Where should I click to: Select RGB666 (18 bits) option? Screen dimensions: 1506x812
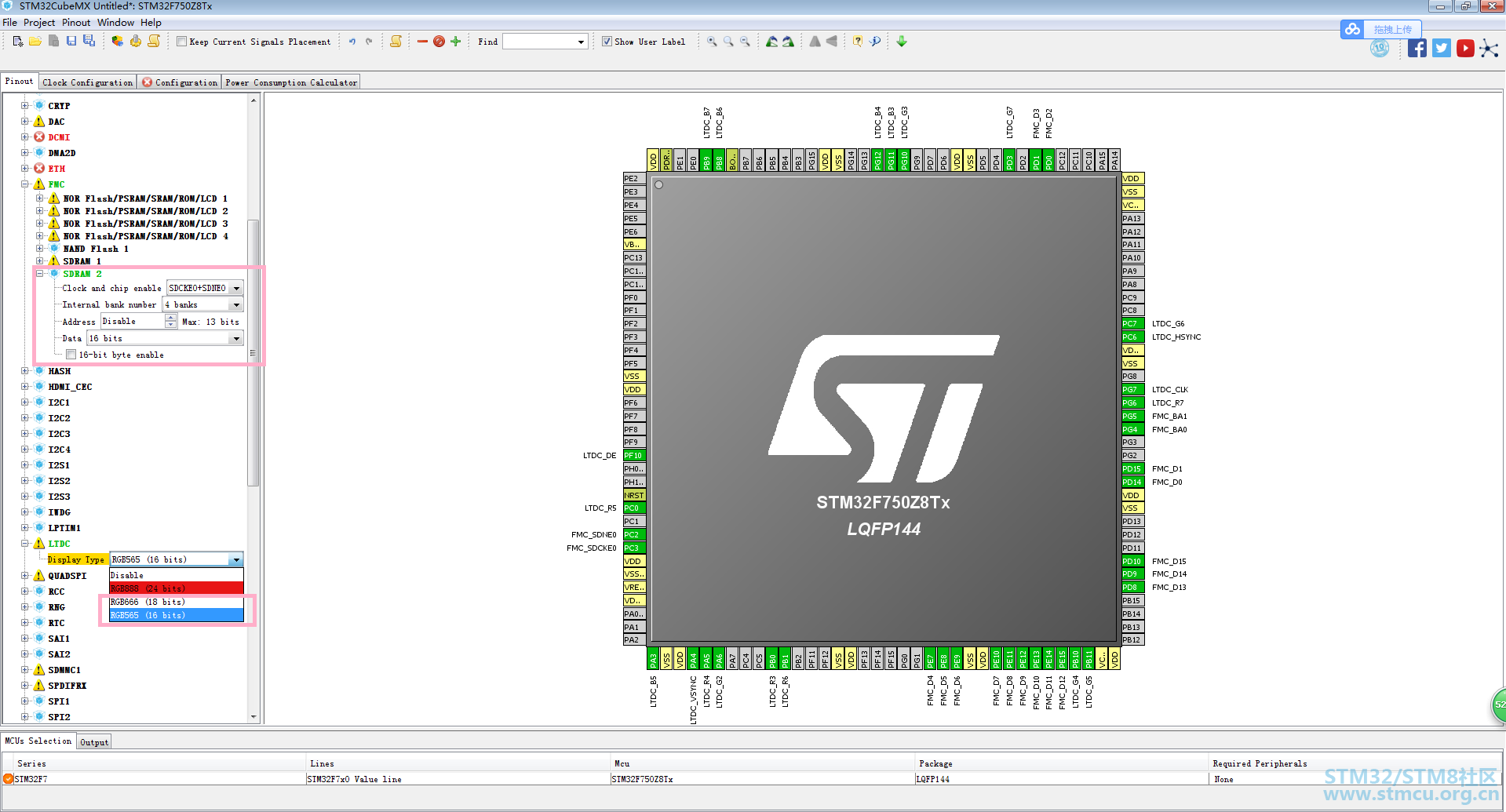coord(177,602)
